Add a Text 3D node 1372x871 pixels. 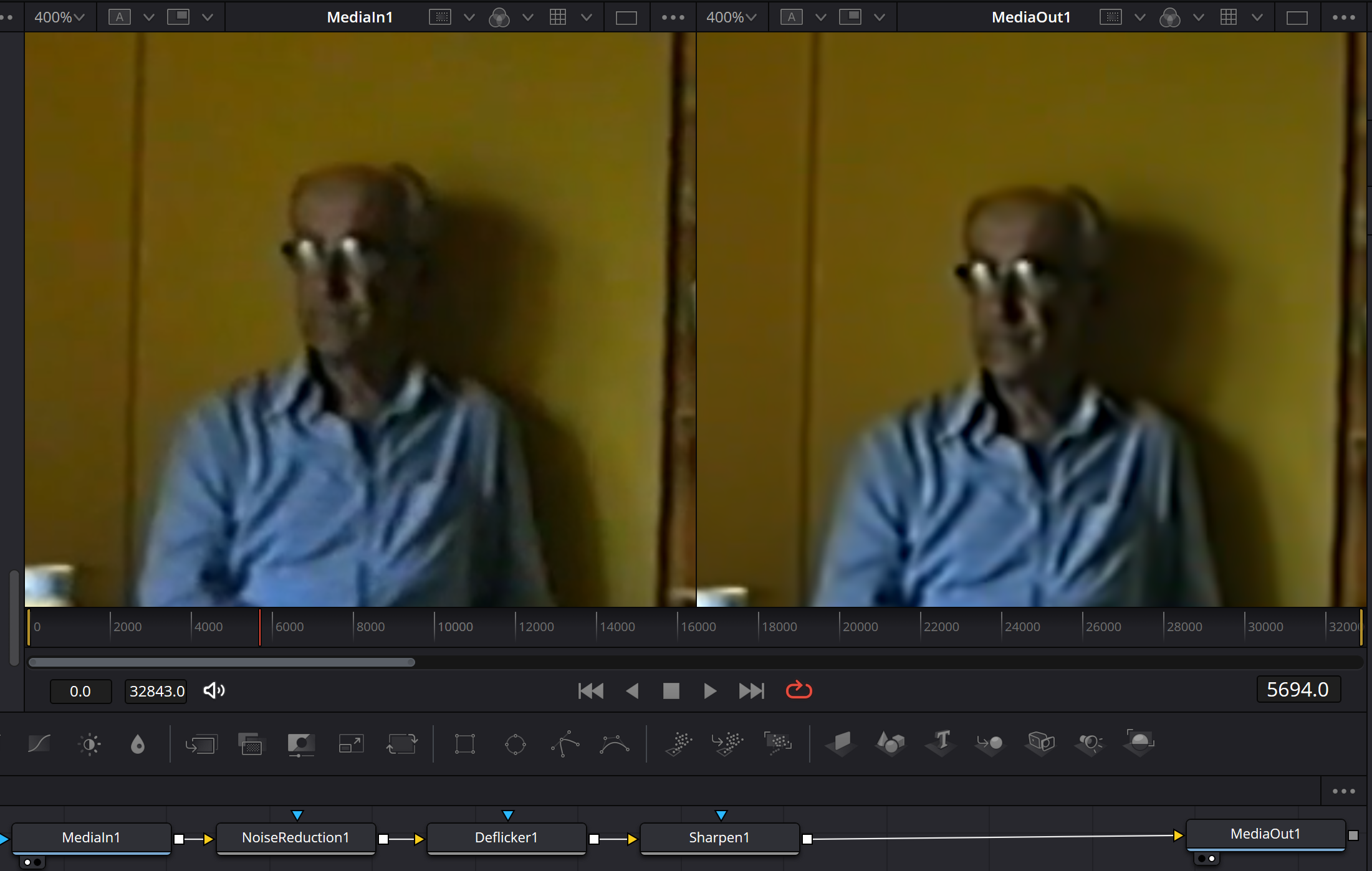[941, 742]
